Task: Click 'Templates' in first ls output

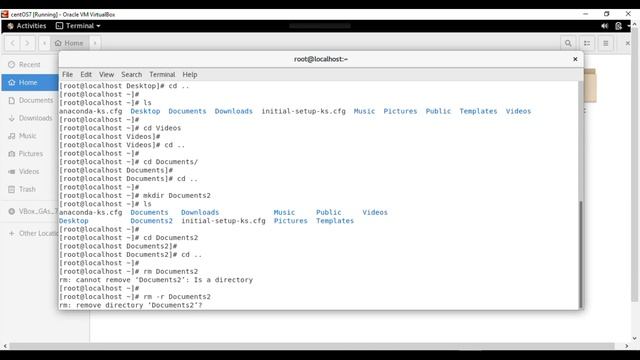Action: click(478, 111)
